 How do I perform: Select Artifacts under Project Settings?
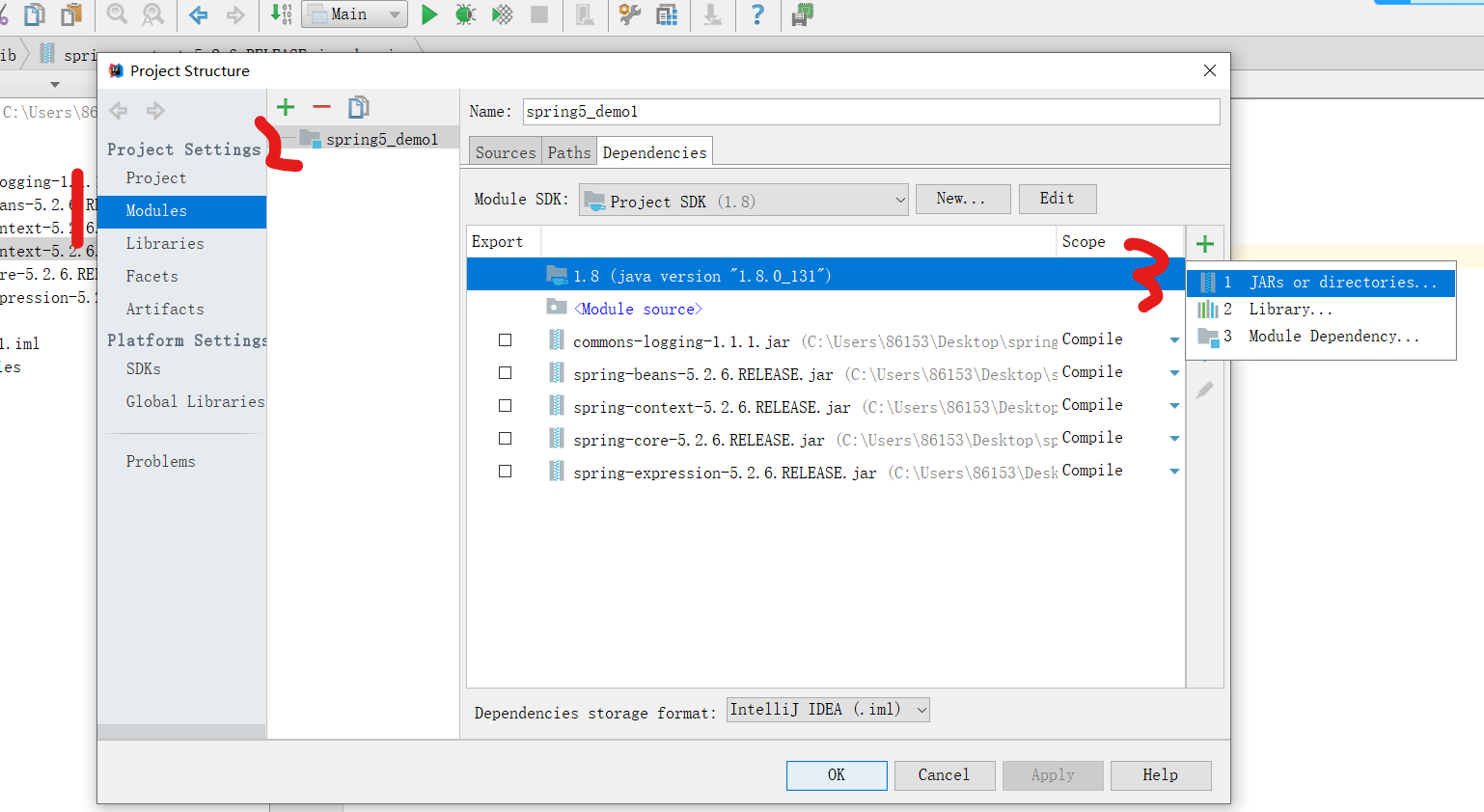165,310
